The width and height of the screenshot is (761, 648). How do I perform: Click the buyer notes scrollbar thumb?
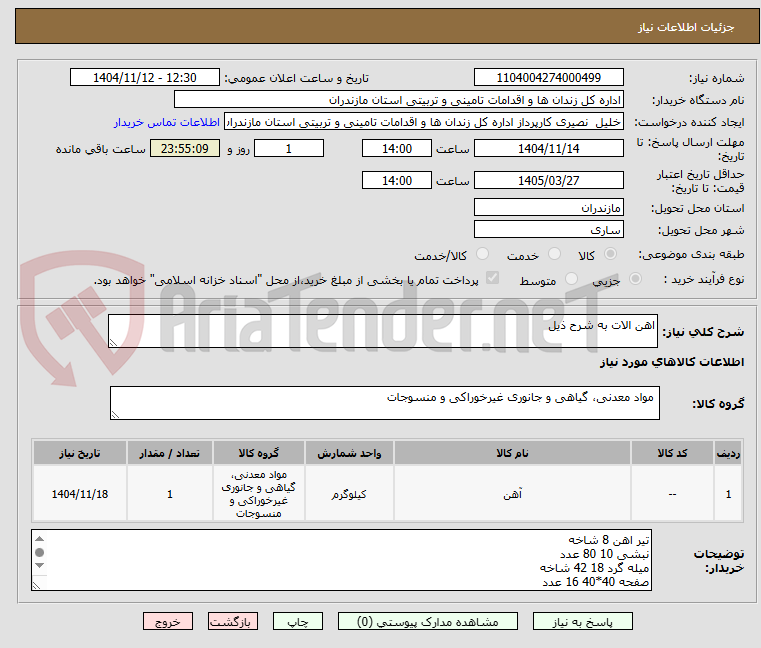click(40, 552)
